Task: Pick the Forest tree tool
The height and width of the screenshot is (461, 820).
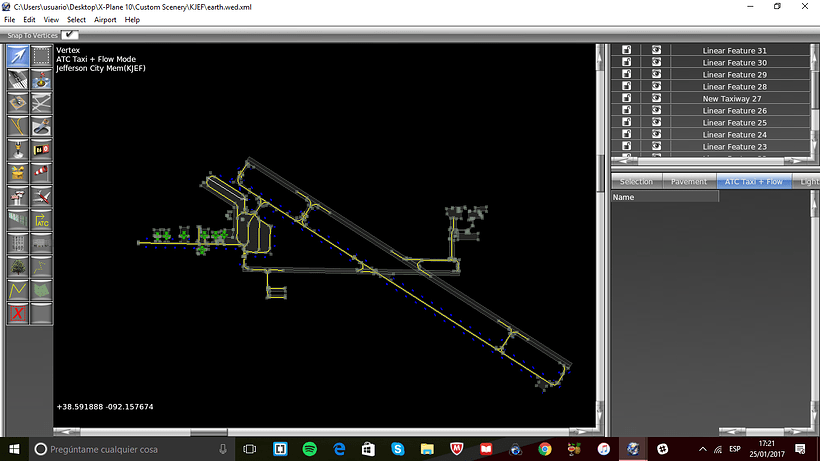Action: coord(18,267)
